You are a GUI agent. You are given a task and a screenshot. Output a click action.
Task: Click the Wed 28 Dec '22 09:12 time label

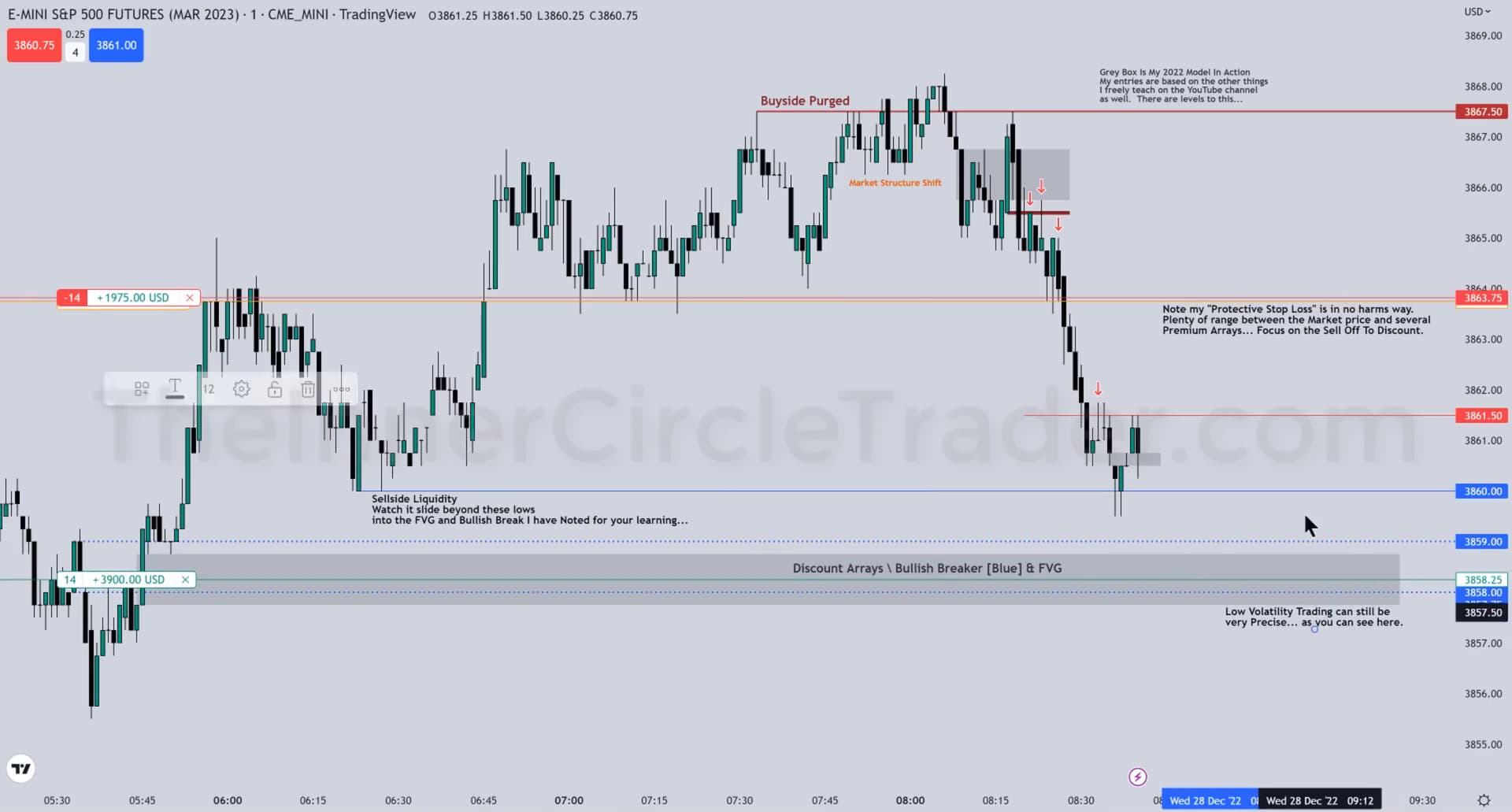1319,800
